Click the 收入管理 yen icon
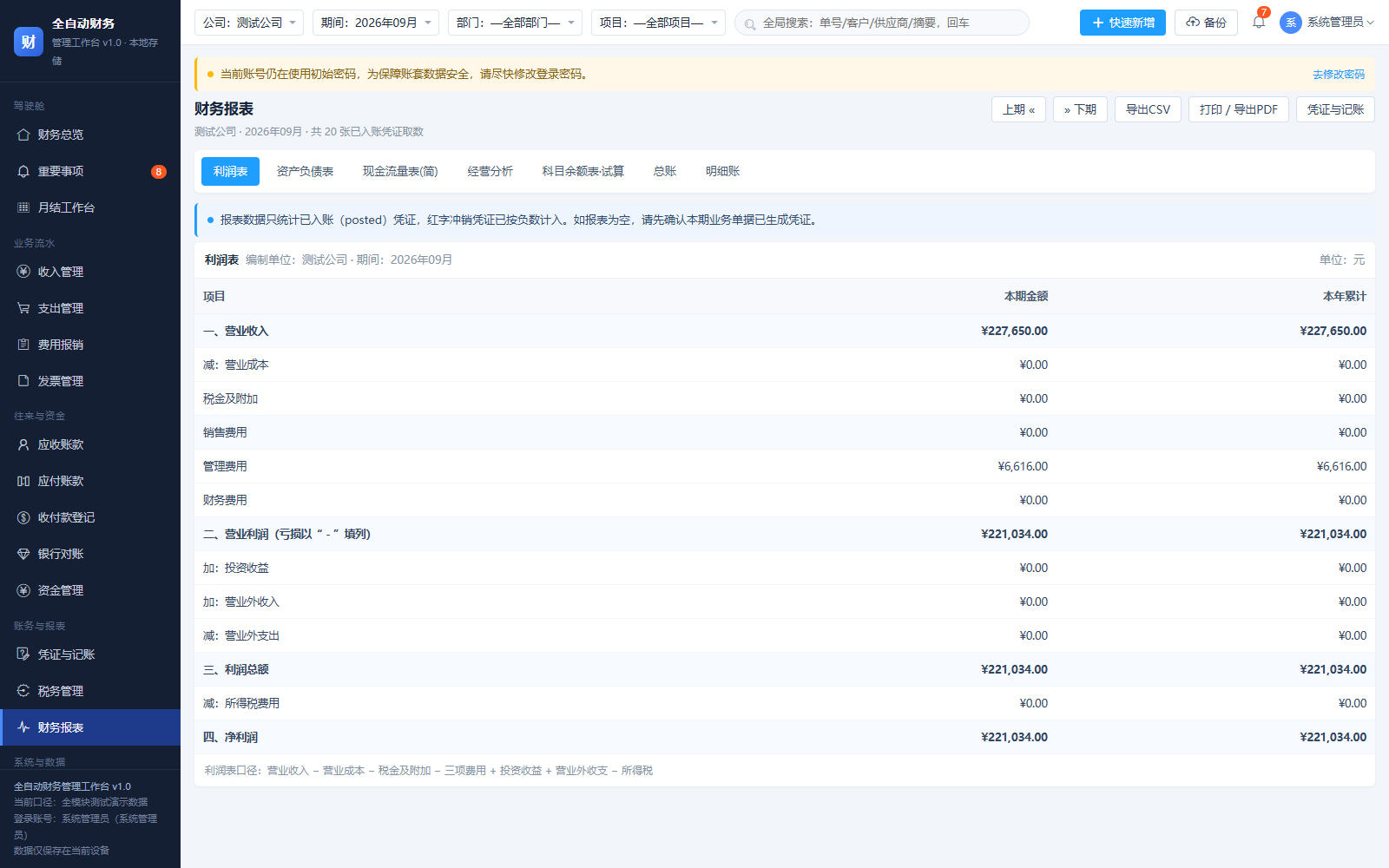Screen dimensions: 1389x868 pos(23,272)
